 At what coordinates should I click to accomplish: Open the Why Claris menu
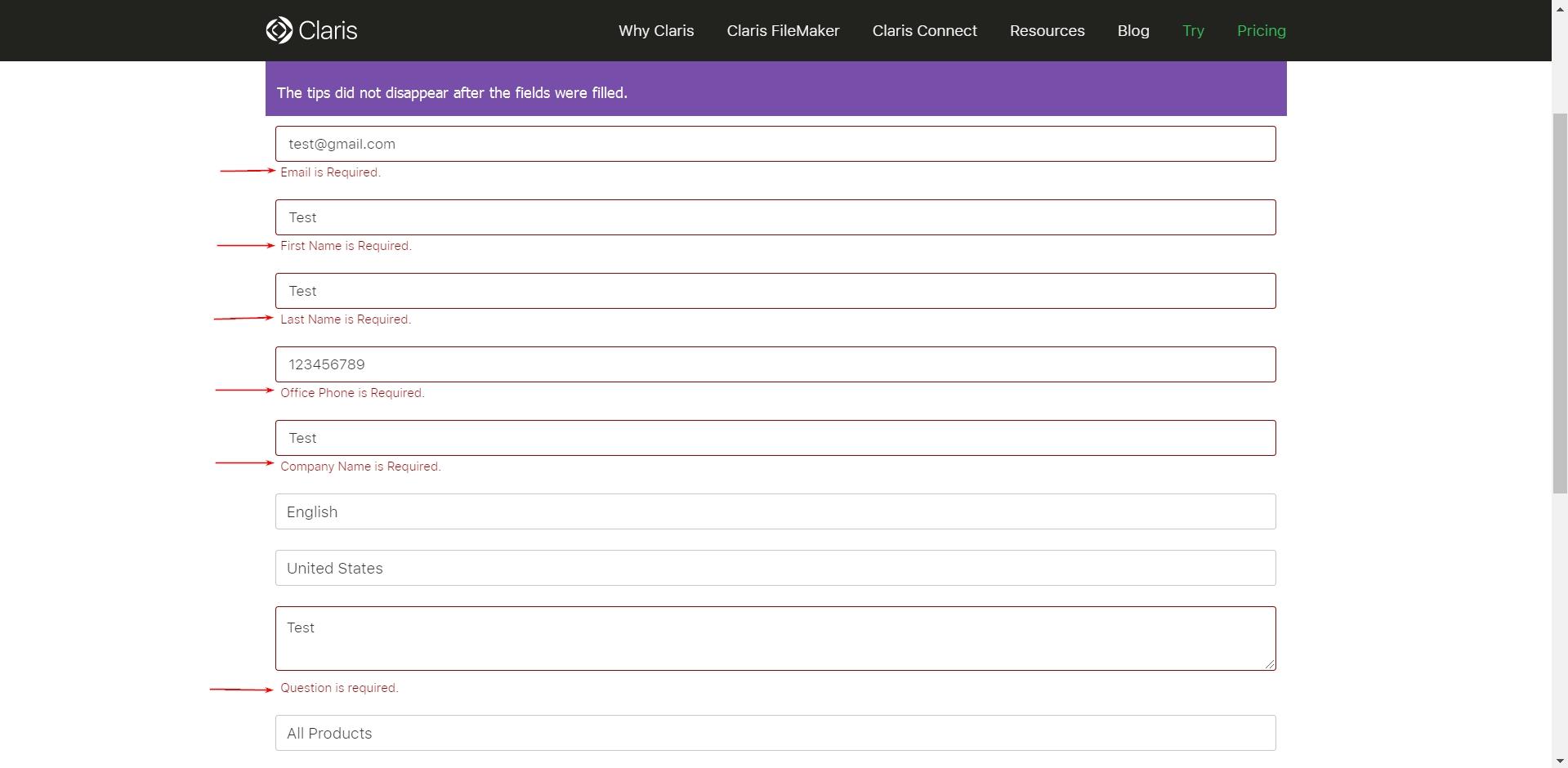656,30
